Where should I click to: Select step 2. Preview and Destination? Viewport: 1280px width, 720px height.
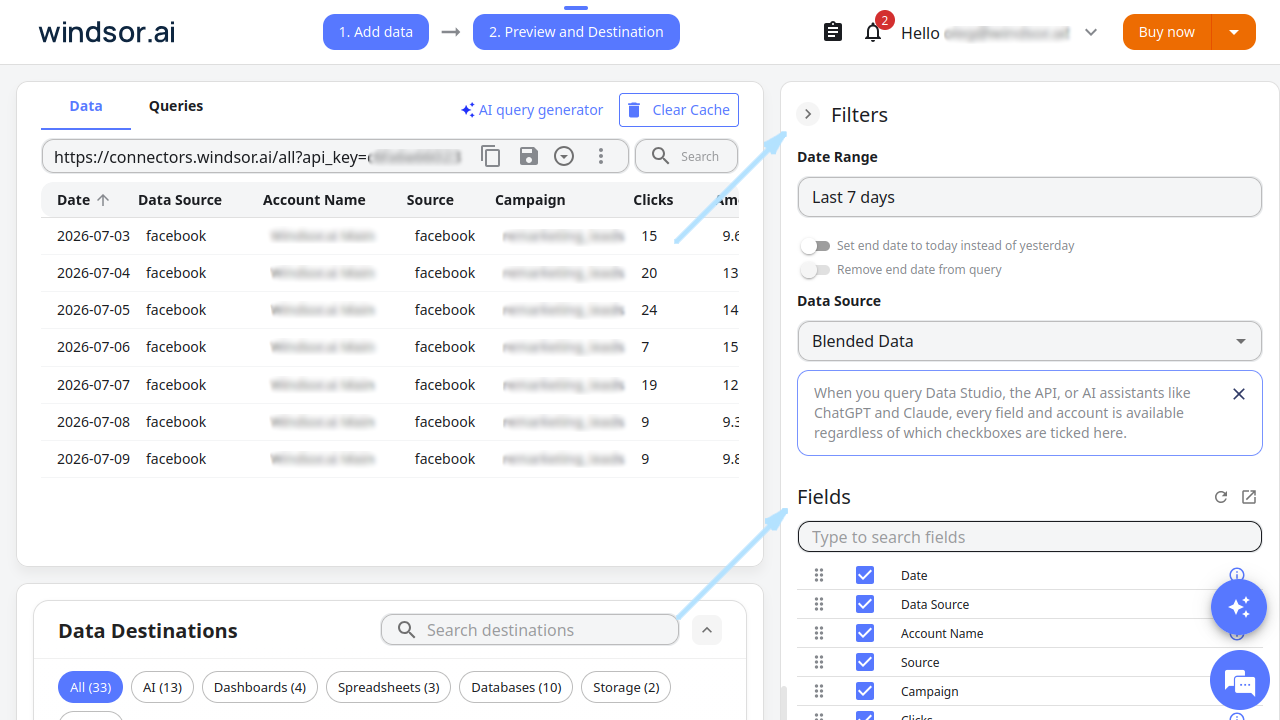[x=576, y=32]
